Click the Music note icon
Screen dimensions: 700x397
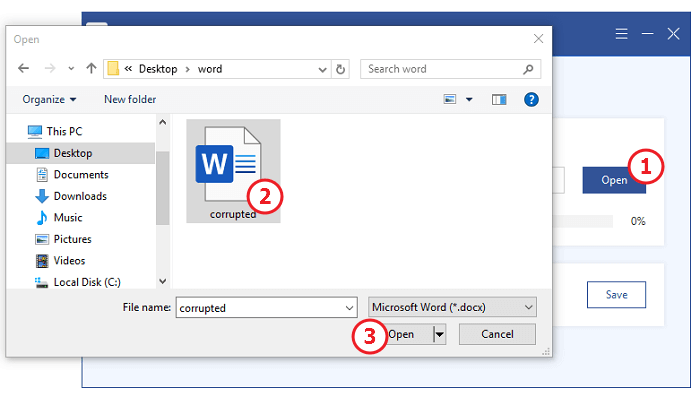tap(42, 217)
